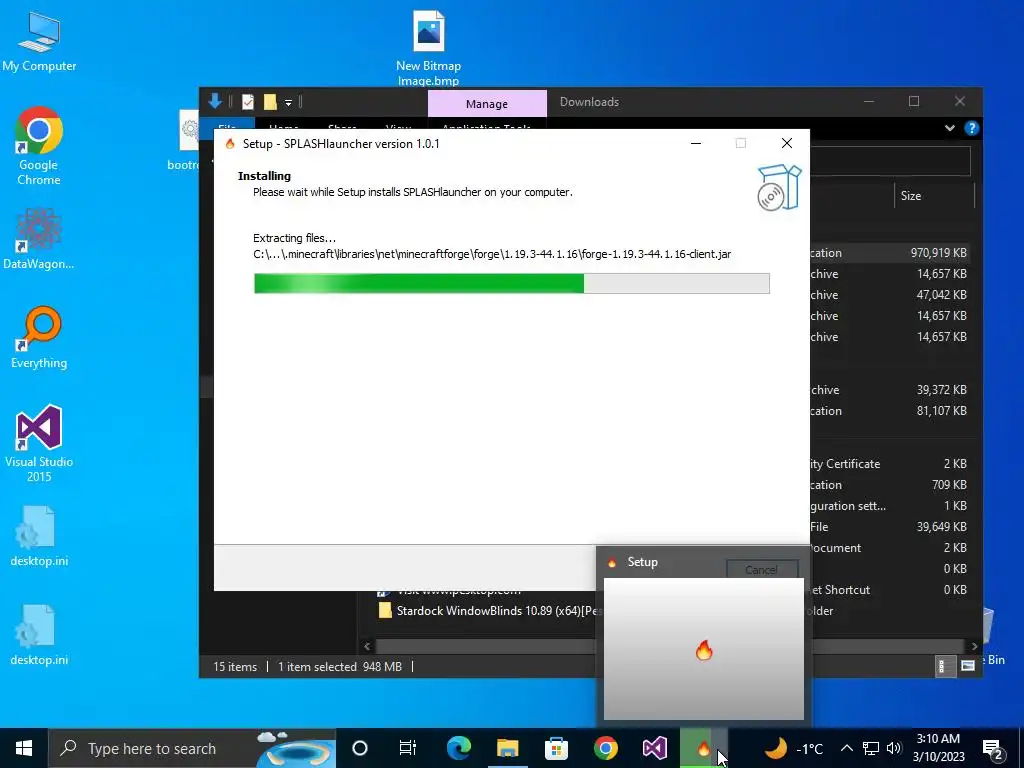Open My Computer desktop icon

39,42
